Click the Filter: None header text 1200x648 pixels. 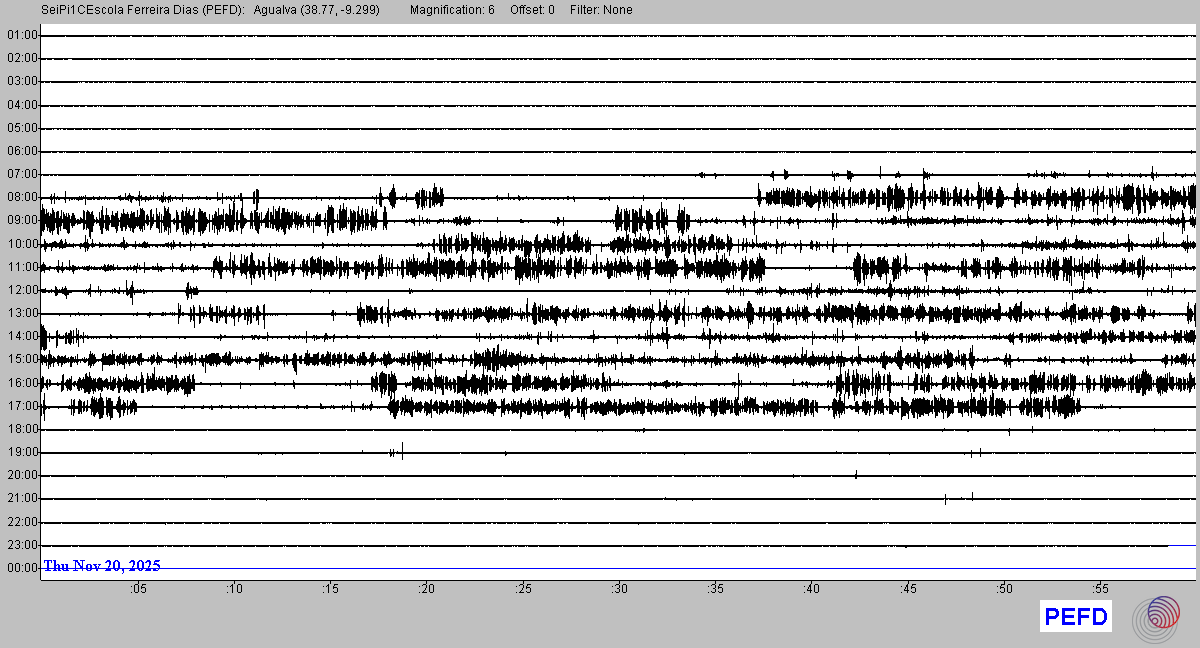click(x=601, y=10)
